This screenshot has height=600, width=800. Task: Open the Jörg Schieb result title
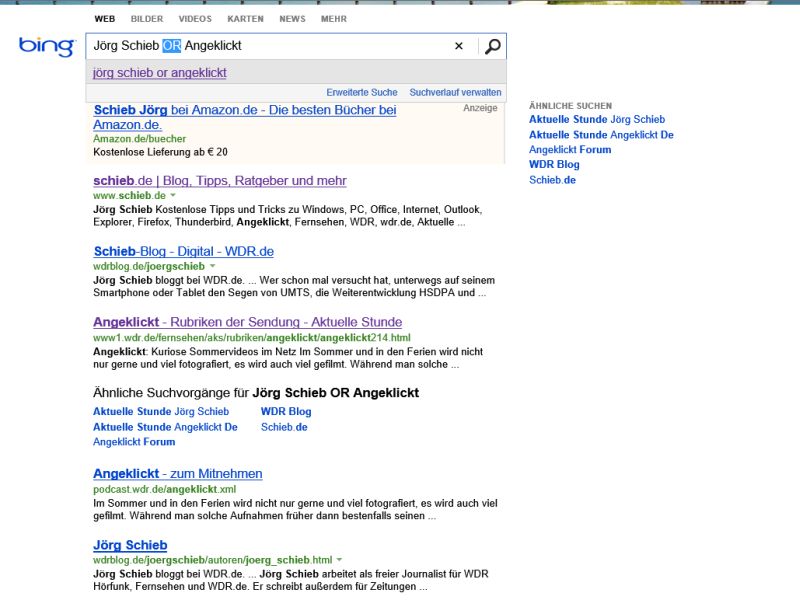point(130,545)
